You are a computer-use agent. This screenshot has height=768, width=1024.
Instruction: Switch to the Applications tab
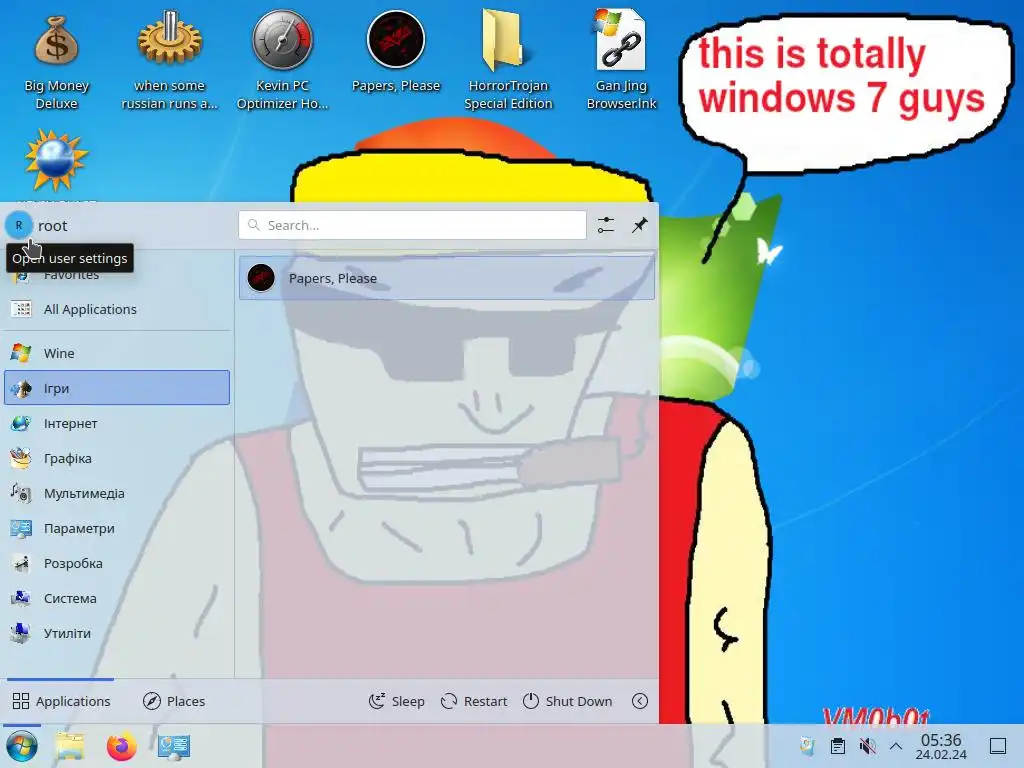[x=61, y=701]
